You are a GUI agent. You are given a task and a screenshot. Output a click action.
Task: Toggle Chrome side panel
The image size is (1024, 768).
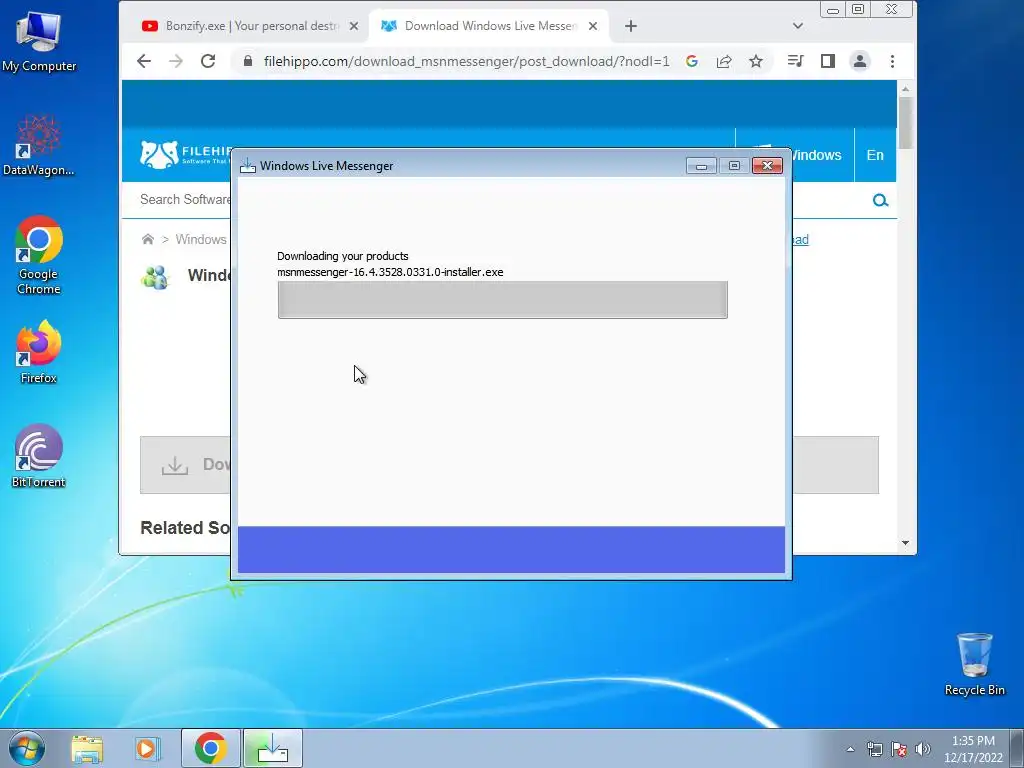pos(827,61)
